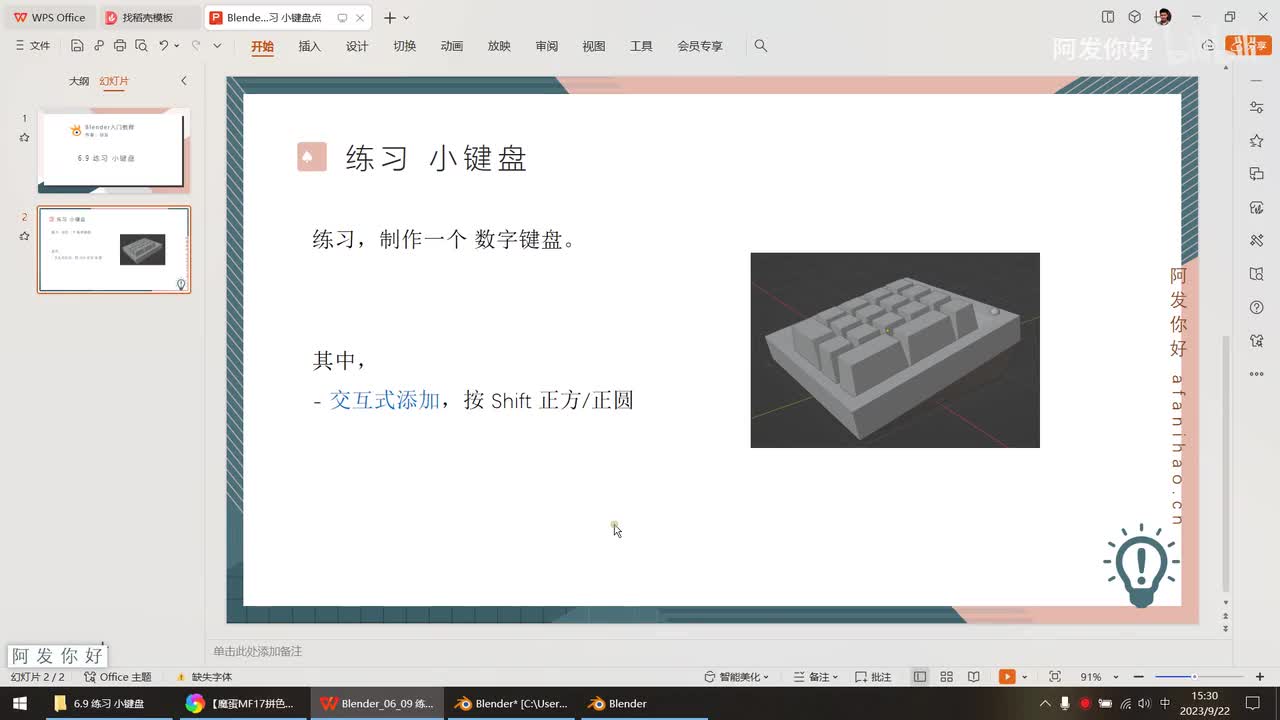This screenshot has height=720, width=1280.
Task: Select the 插入 ribbon tab
Action: point(310,46)
